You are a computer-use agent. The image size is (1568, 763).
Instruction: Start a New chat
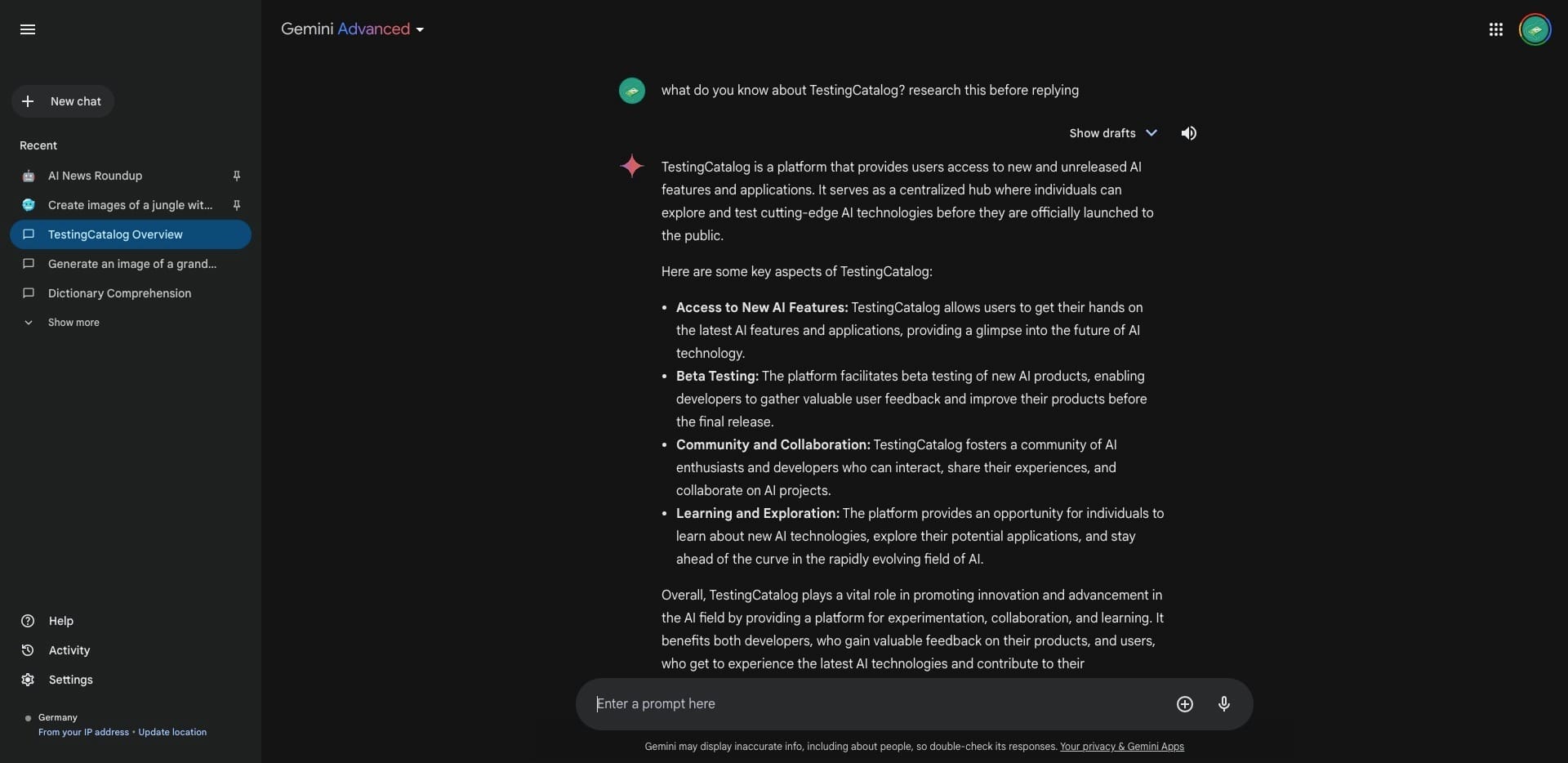(63, 101)
